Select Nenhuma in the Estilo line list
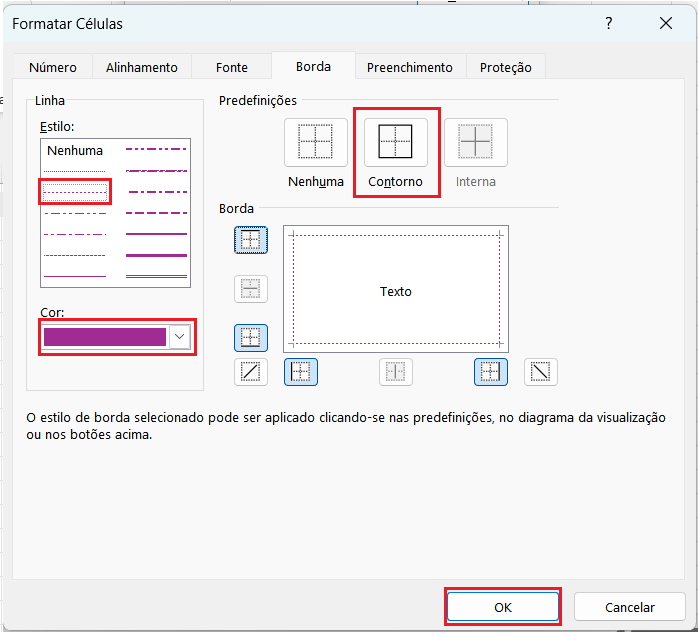Image resolution: width=698 pixels, height=632 pixels. pyautogui.click(x=75, y=151)
